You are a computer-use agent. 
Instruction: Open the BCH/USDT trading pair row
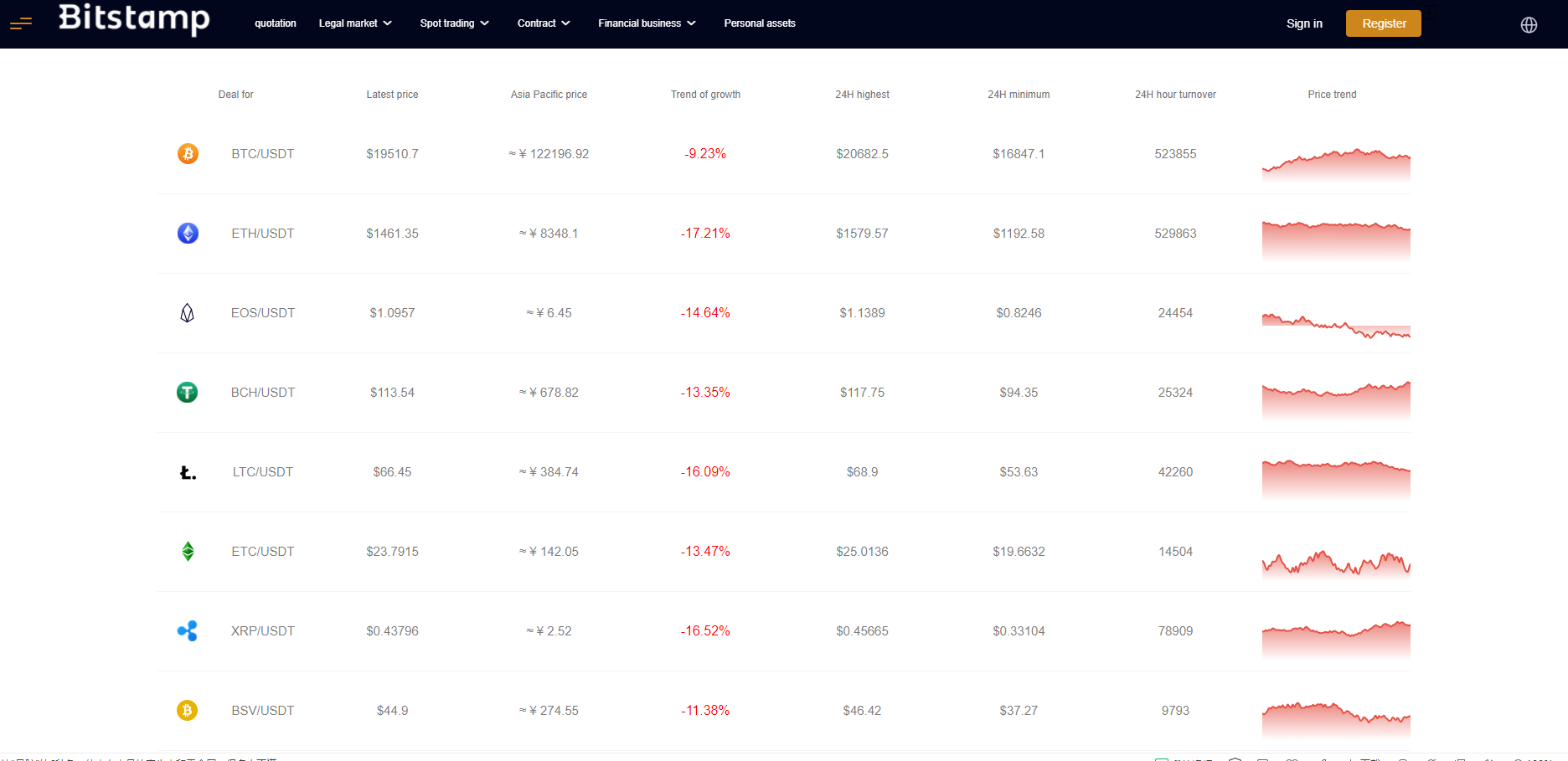263,393
